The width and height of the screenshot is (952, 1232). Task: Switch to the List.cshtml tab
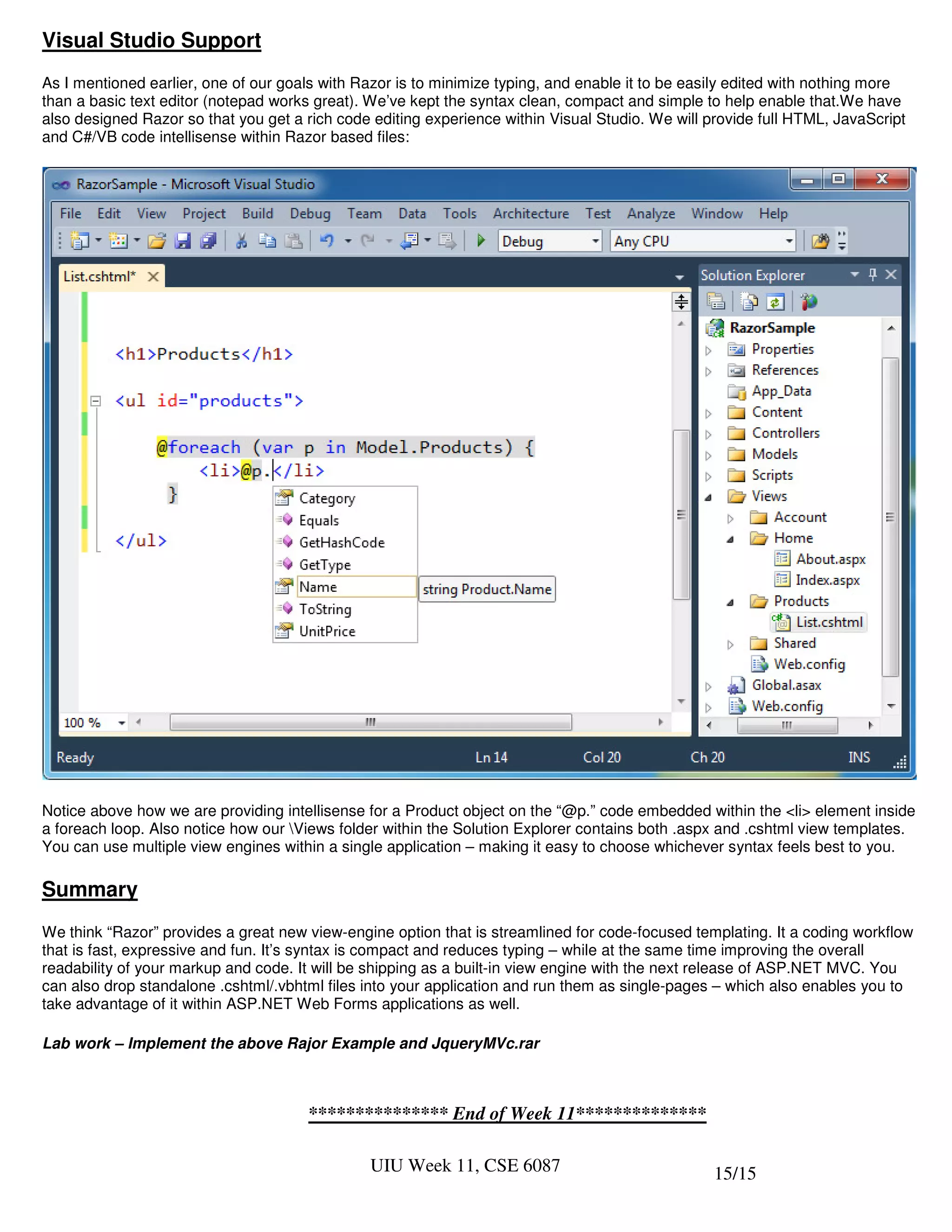pos(99,277)
